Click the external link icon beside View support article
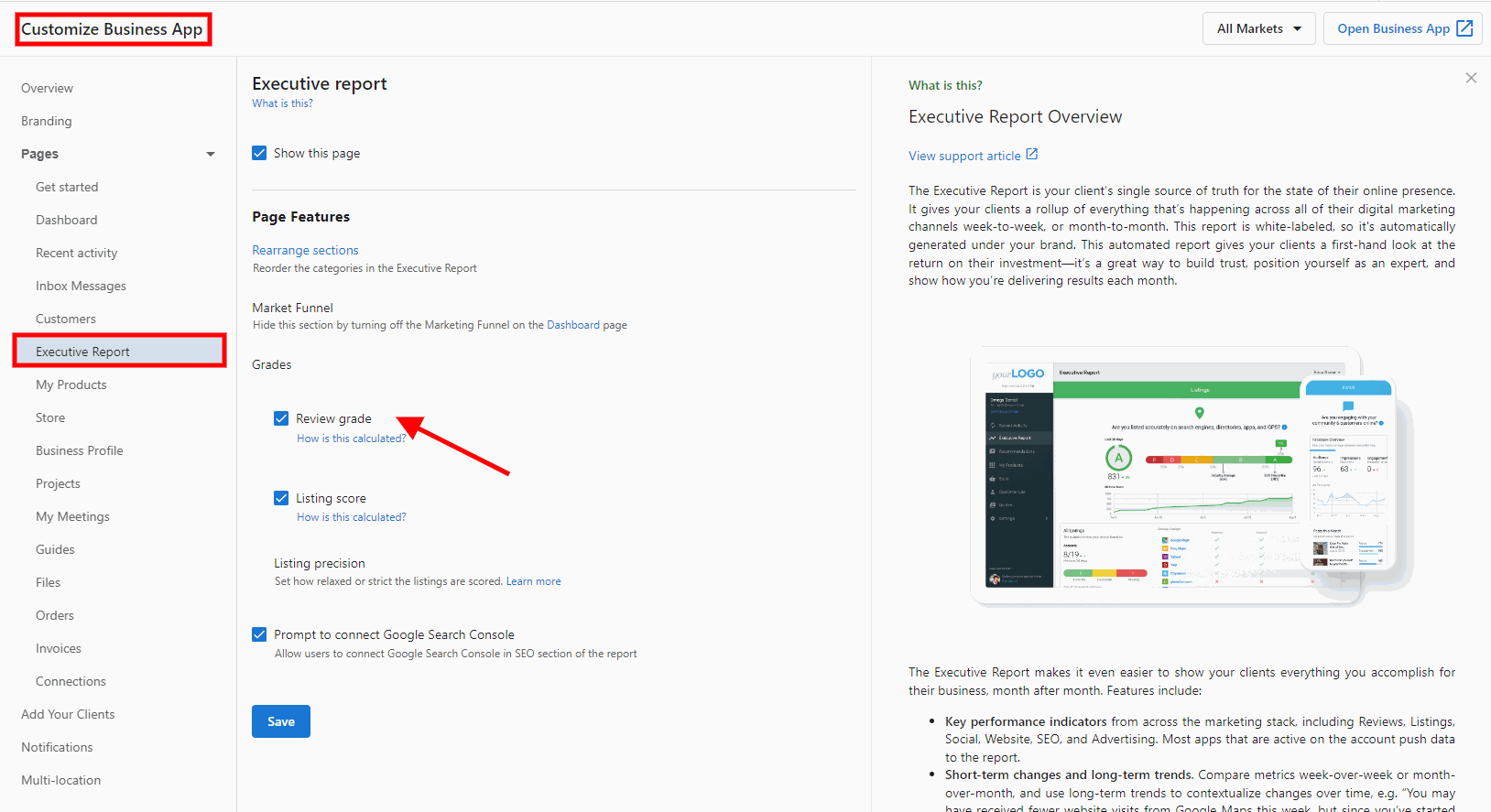The height and width of the screenshot is (812, 1491). (x=1032, y=155)
